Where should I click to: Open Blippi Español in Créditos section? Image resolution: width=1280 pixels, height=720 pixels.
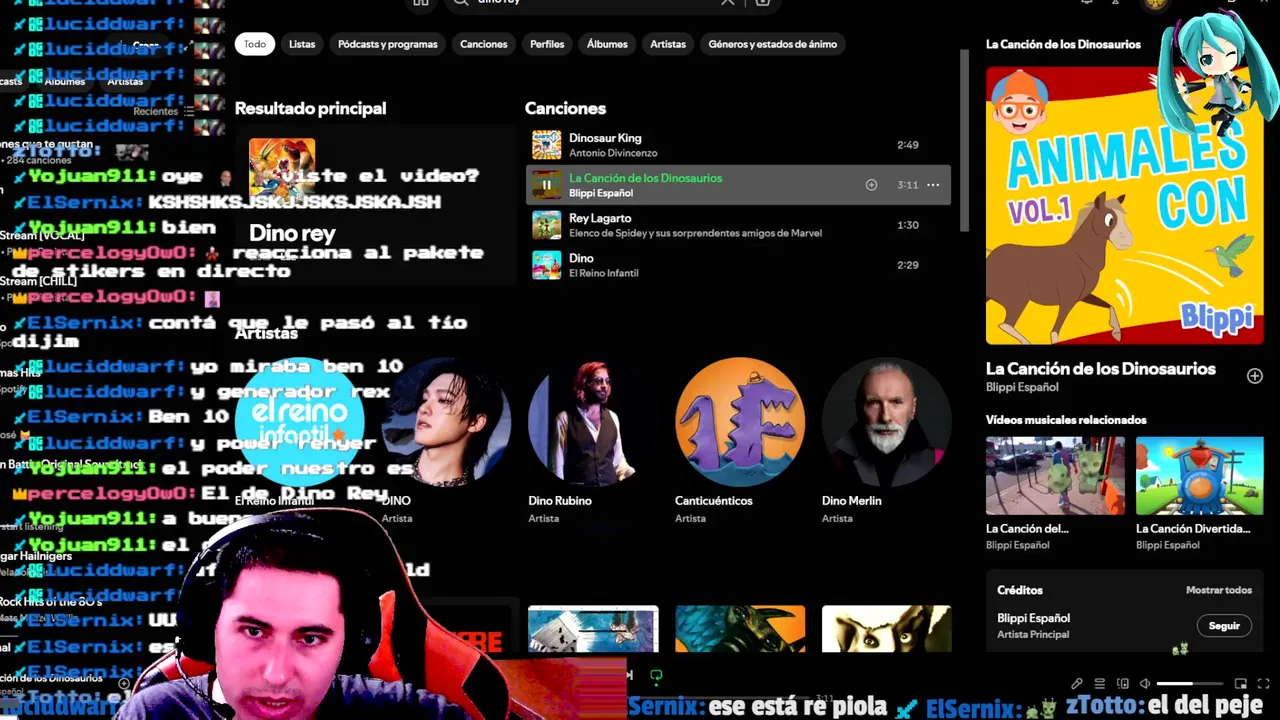[x=1033, y=618]
